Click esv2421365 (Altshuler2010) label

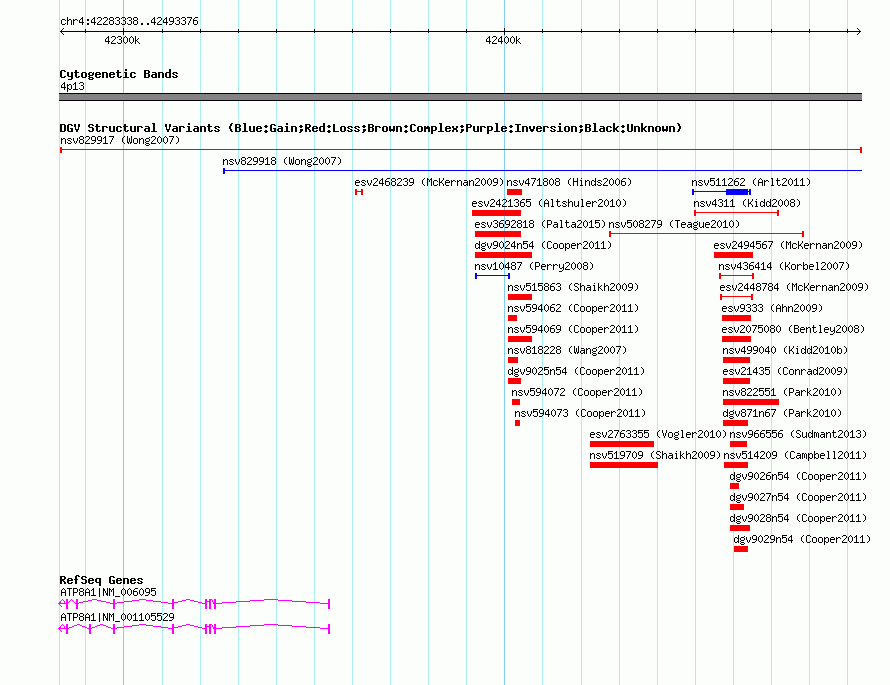(x=549, y=203)
